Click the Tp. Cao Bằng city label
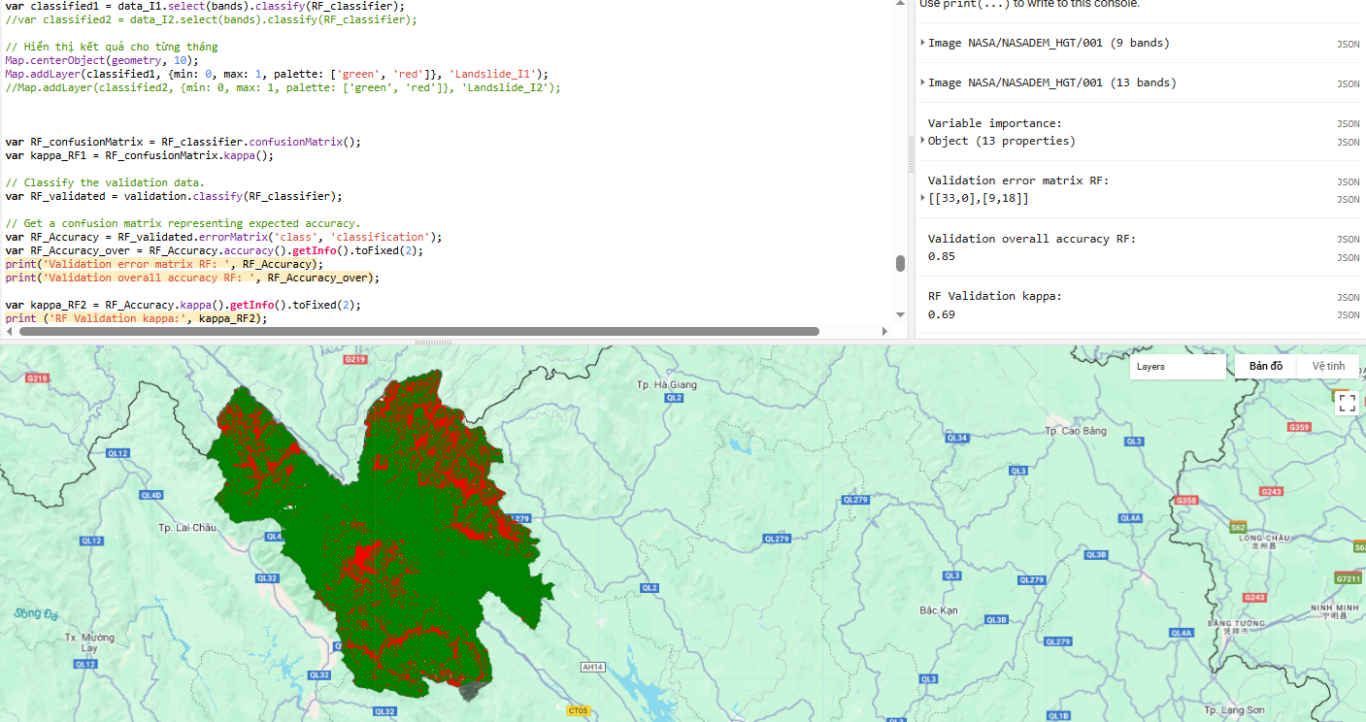This screenshot has height=722, width=1366. coord(1075,431)
